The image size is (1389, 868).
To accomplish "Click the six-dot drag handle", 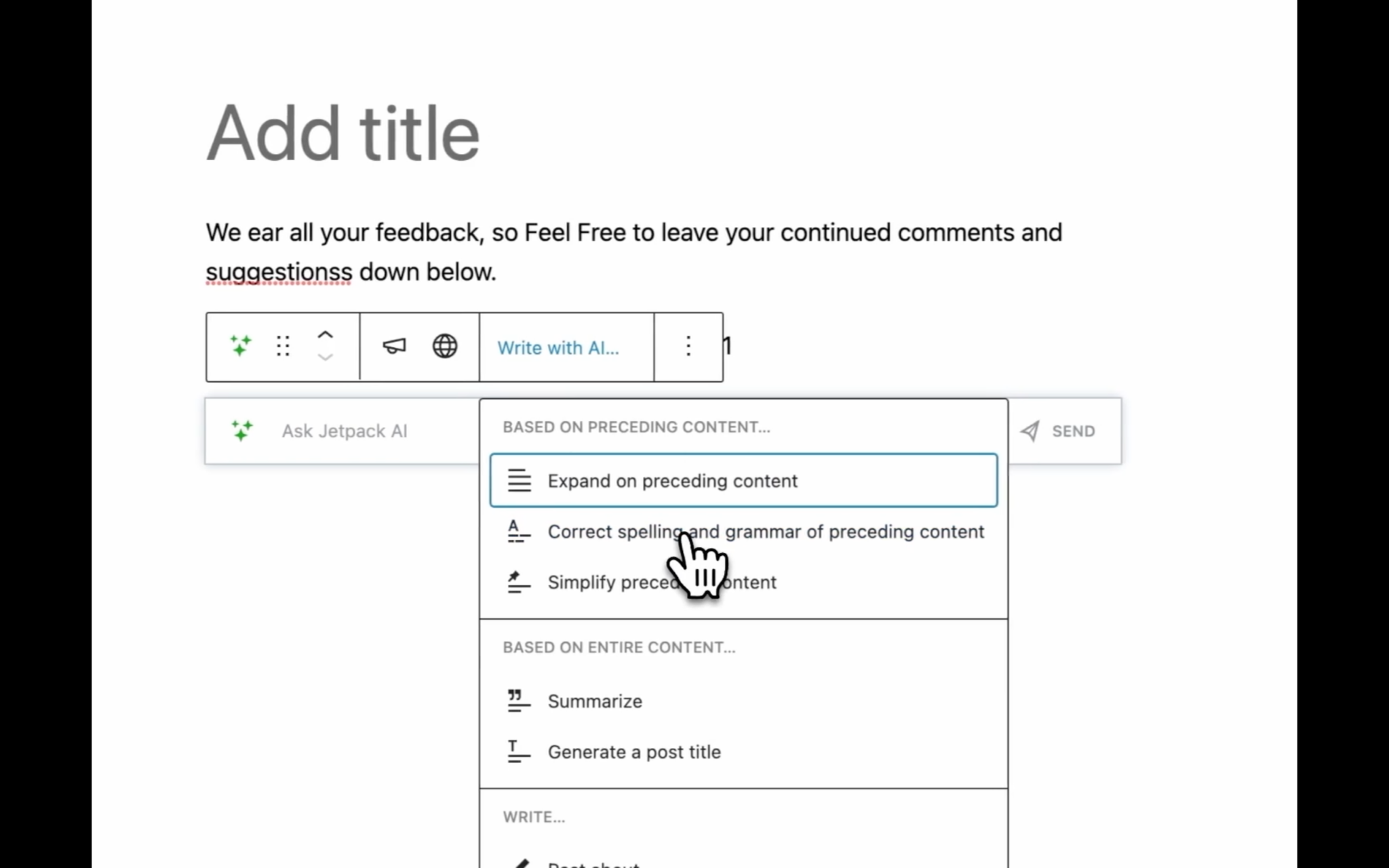I will (283, 347).
